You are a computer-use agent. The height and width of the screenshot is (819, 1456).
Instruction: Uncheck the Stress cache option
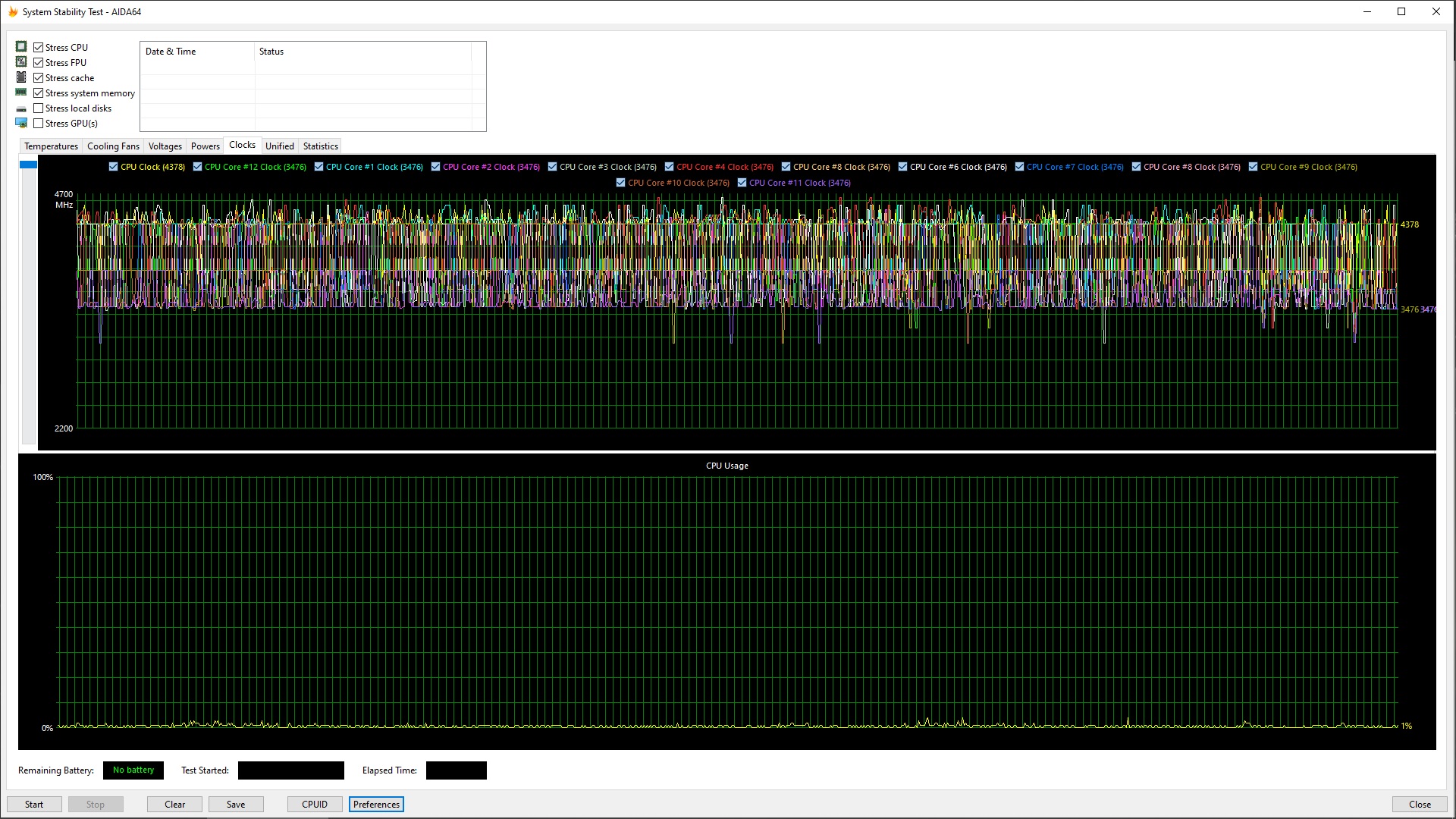pos(38,77)
